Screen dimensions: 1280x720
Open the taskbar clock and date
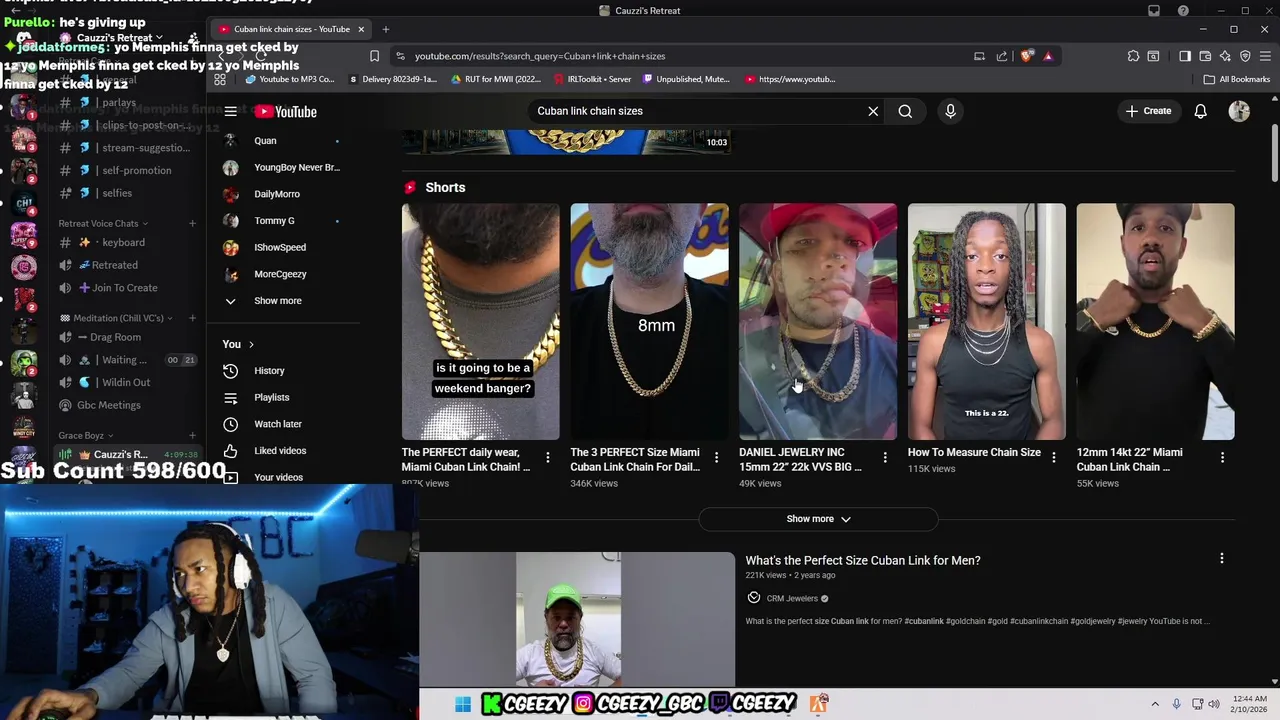coord(1250,705)
